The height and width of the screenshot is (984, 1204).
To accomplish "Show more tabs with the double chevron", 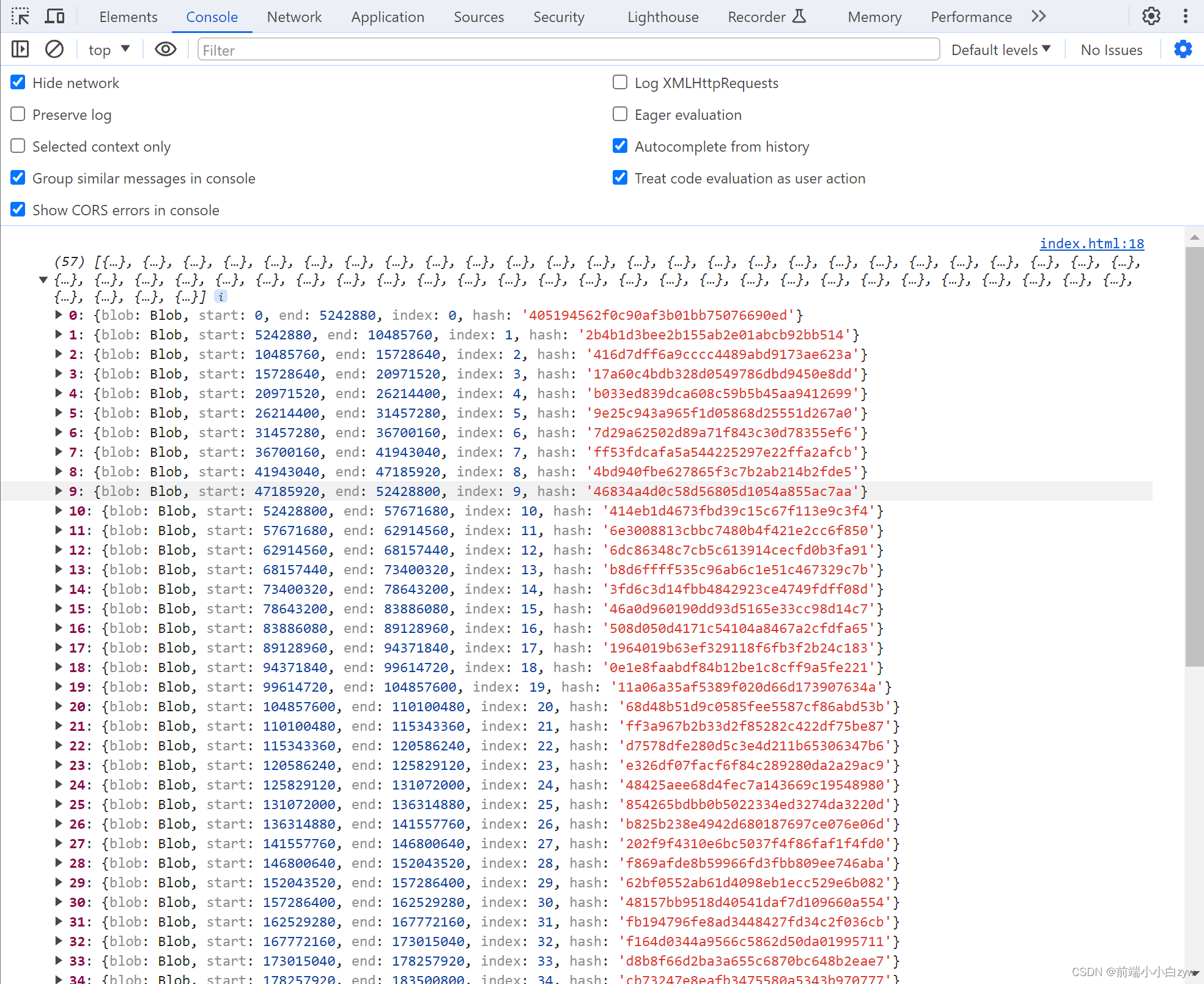I will click(x=1039, y=17).
